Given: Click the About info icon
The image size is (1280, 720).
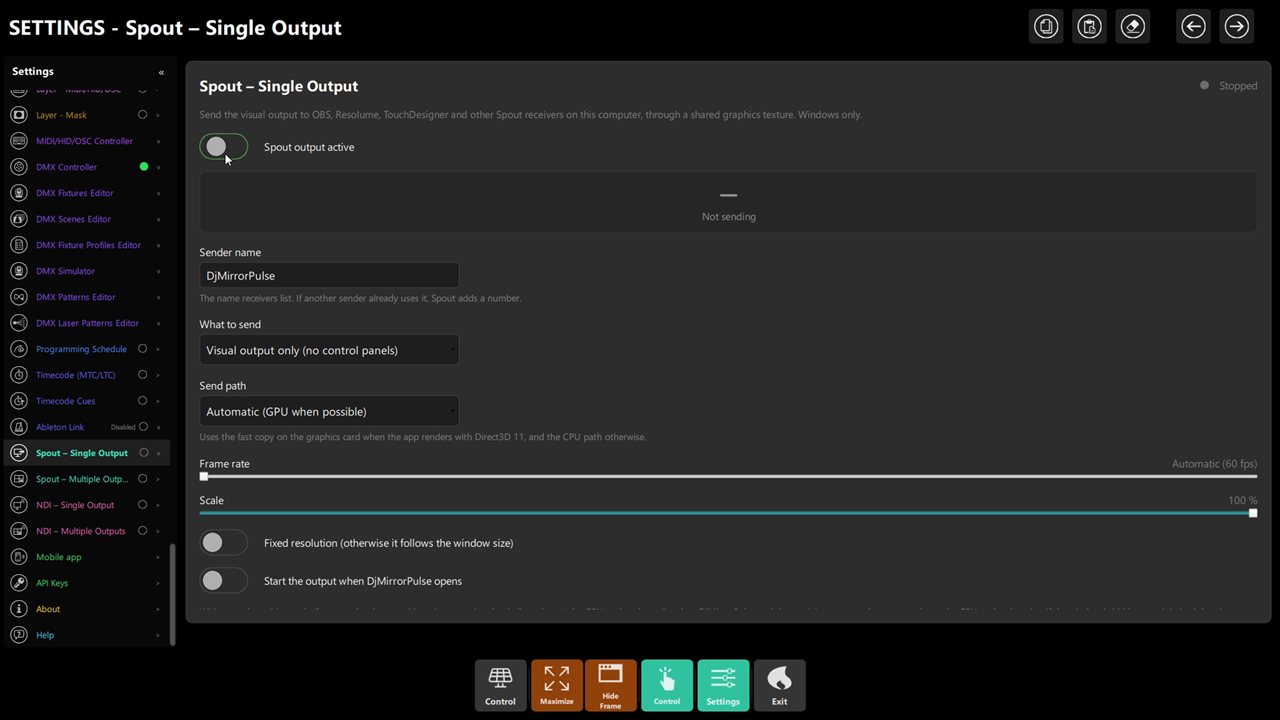Looking at the screenshot, I should coord(18,609).
